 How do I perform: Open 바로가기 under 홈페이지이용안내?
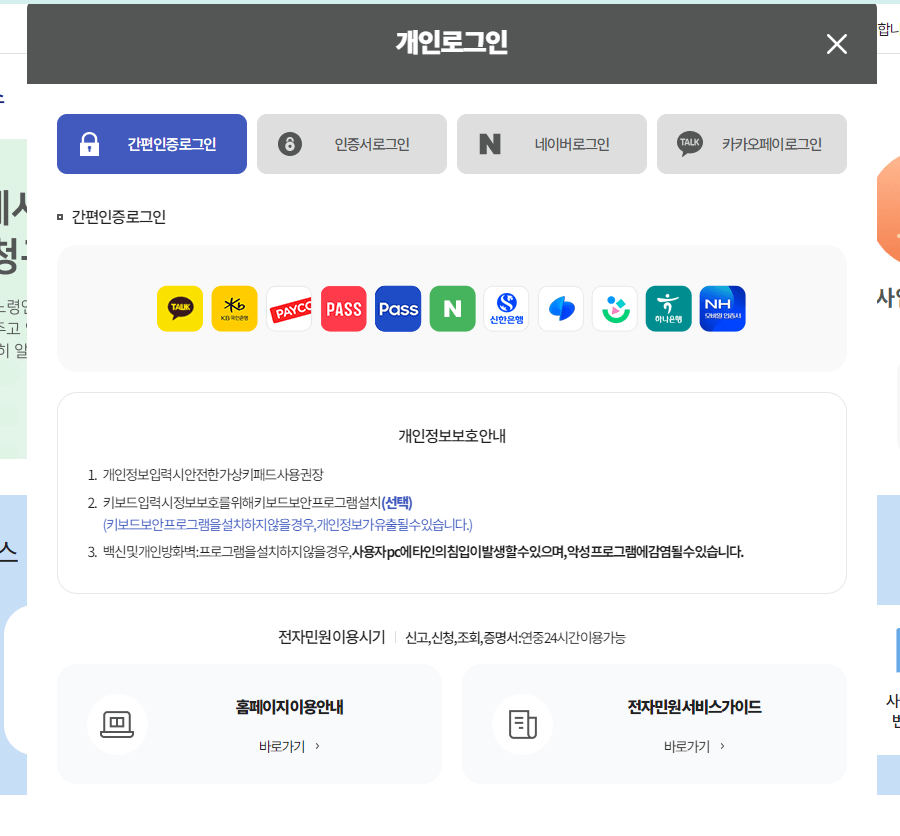coord(289,746)
